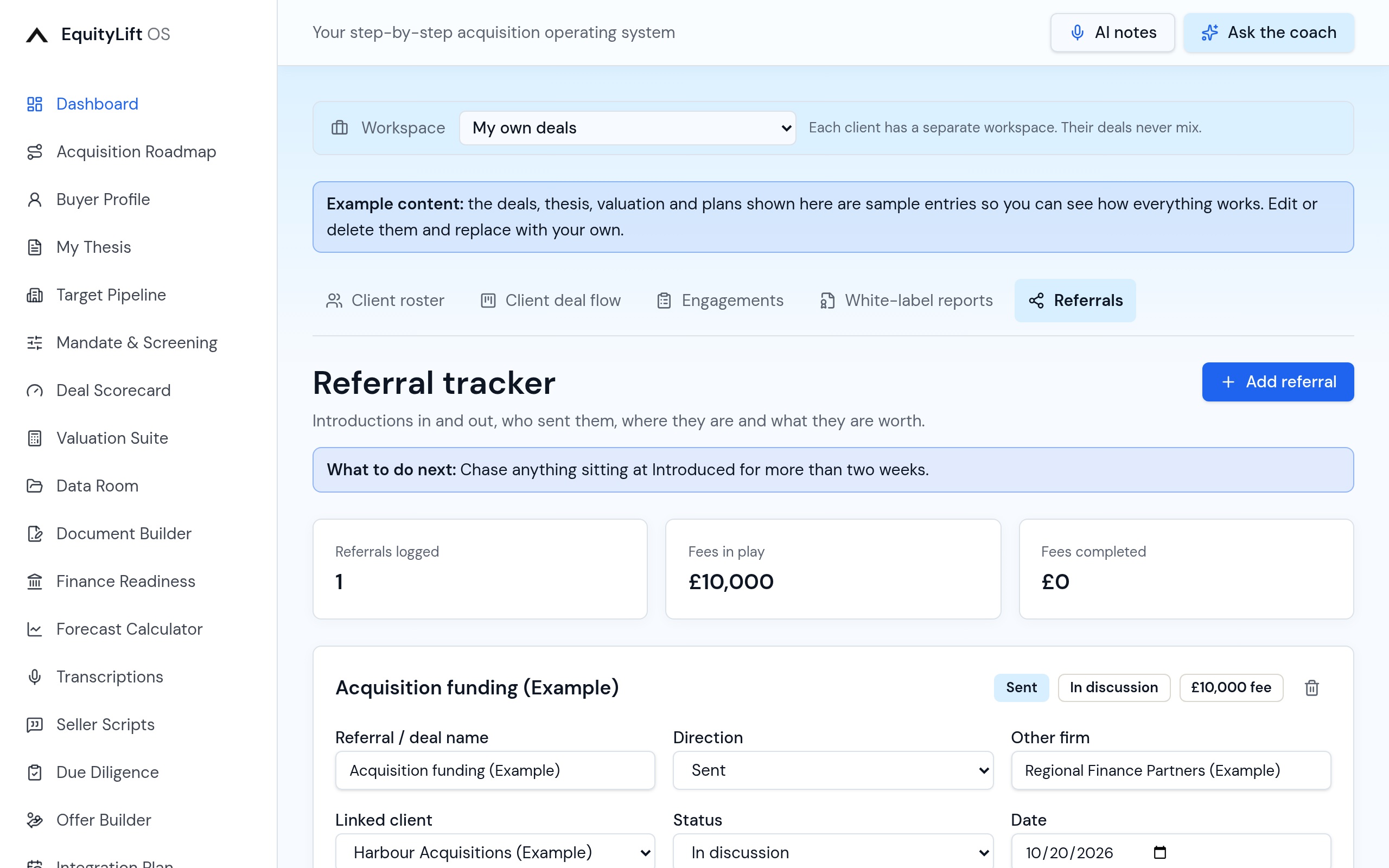Open Mandate & Screening sliders icon

point(34,343)
